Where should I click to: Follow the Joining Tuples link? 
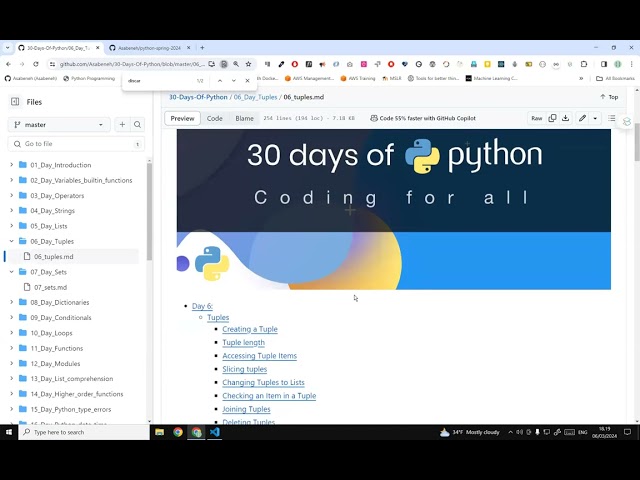pos(246,409)
